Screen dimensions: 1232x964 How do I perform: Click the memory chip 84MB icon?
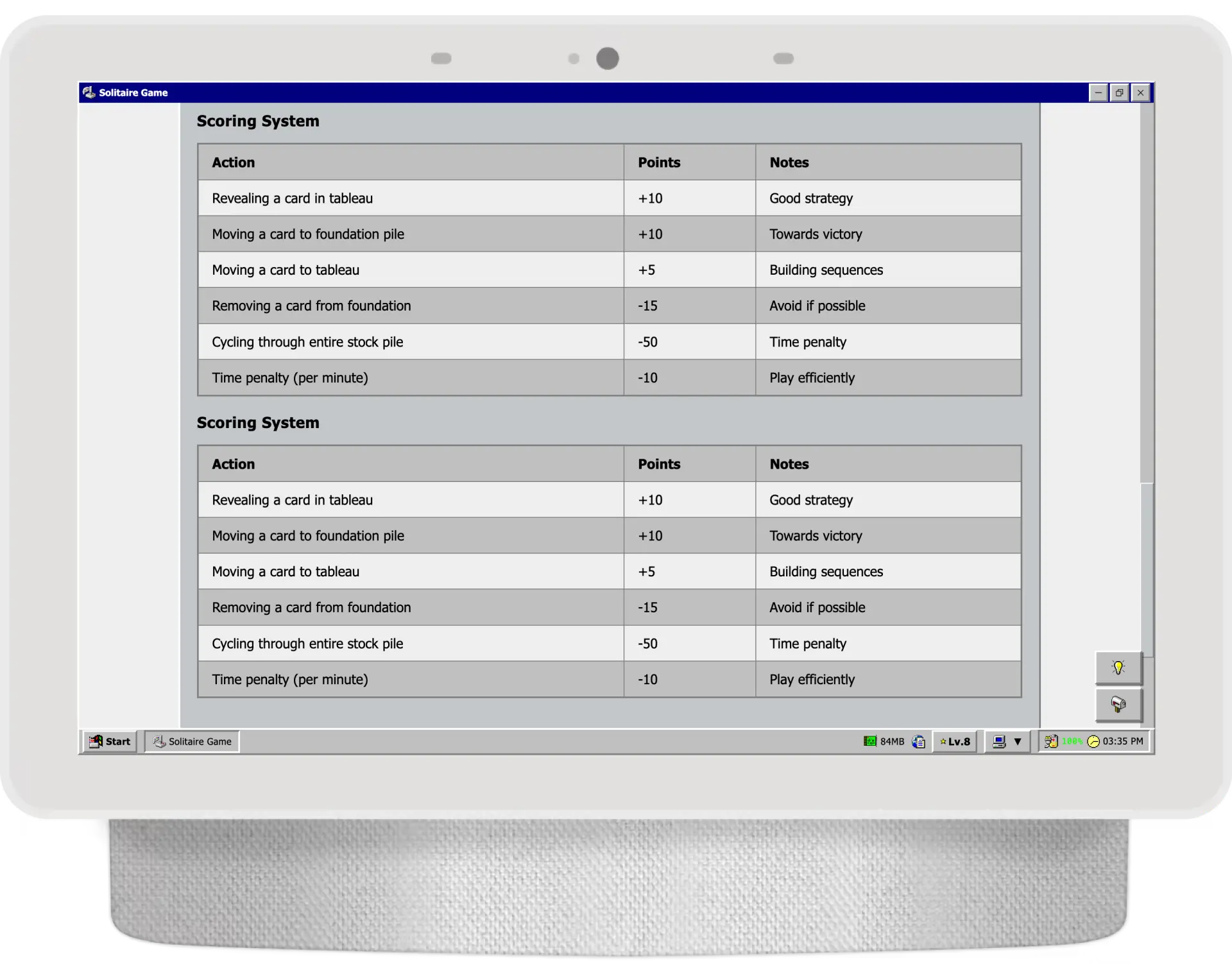coord(870,741)
